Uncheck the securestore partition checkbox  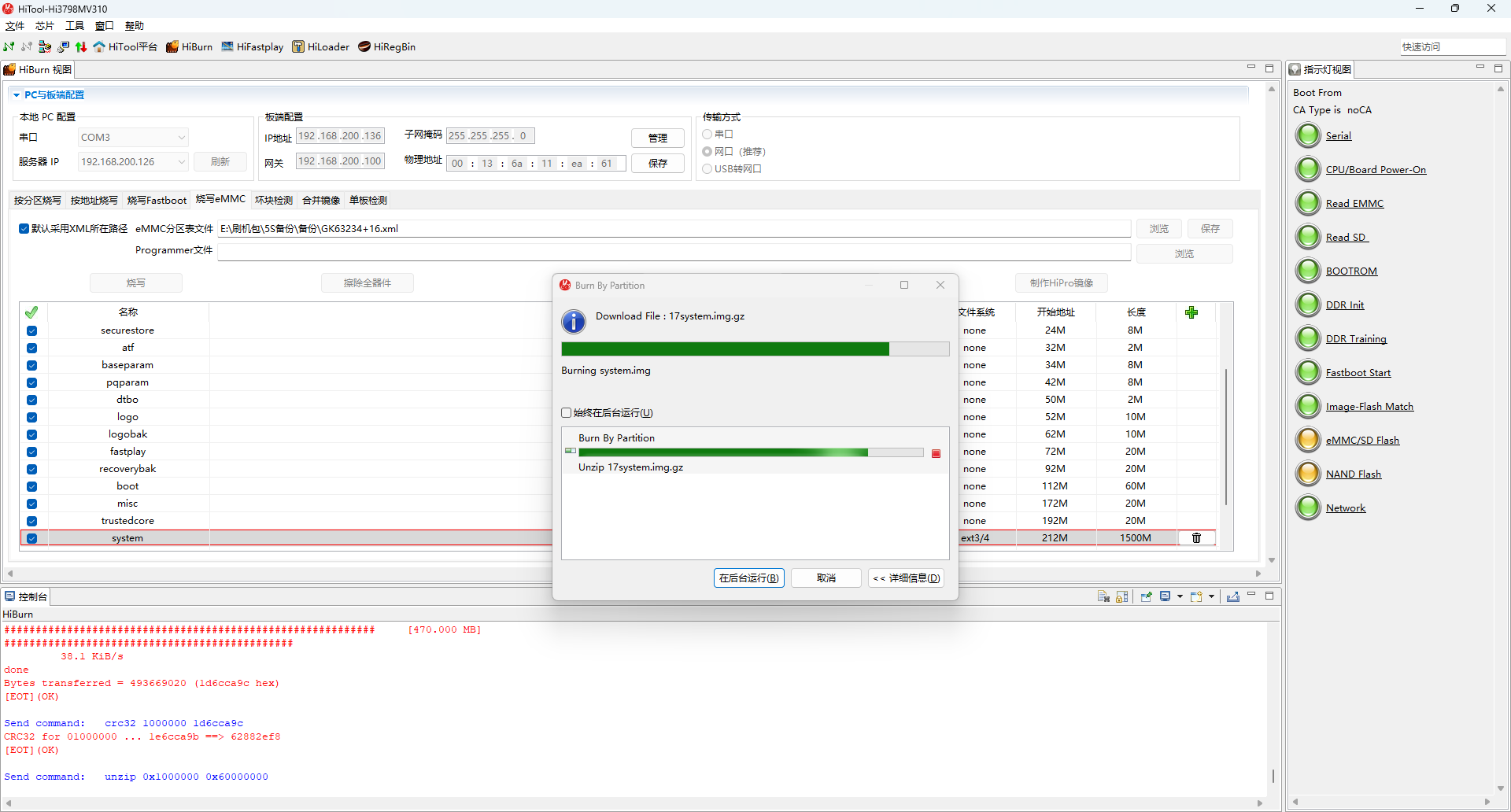tap(31, 330)
